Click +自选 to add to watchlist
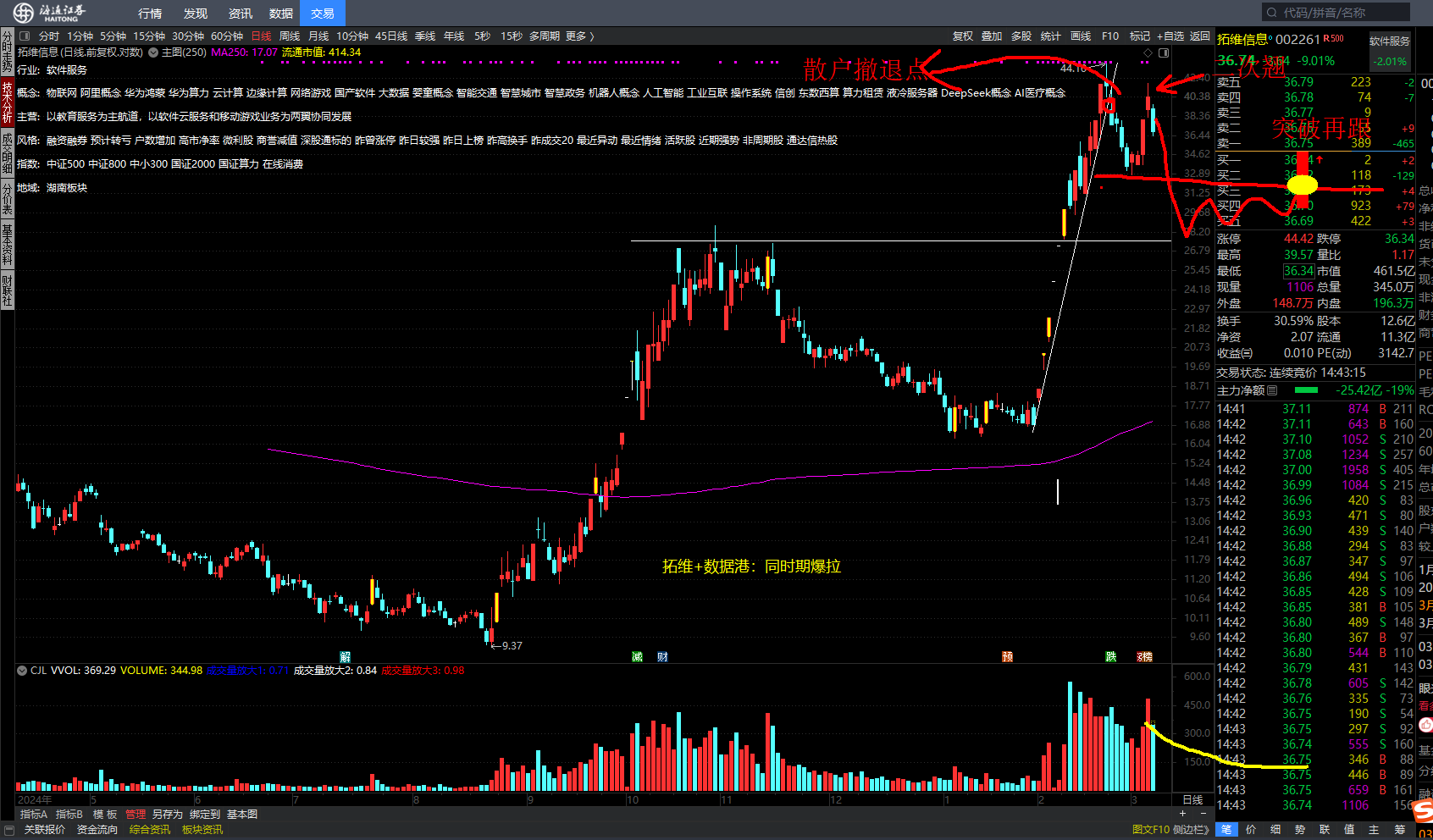The height and width of the screenshot is (840, 1433). tap(1170, 36)
